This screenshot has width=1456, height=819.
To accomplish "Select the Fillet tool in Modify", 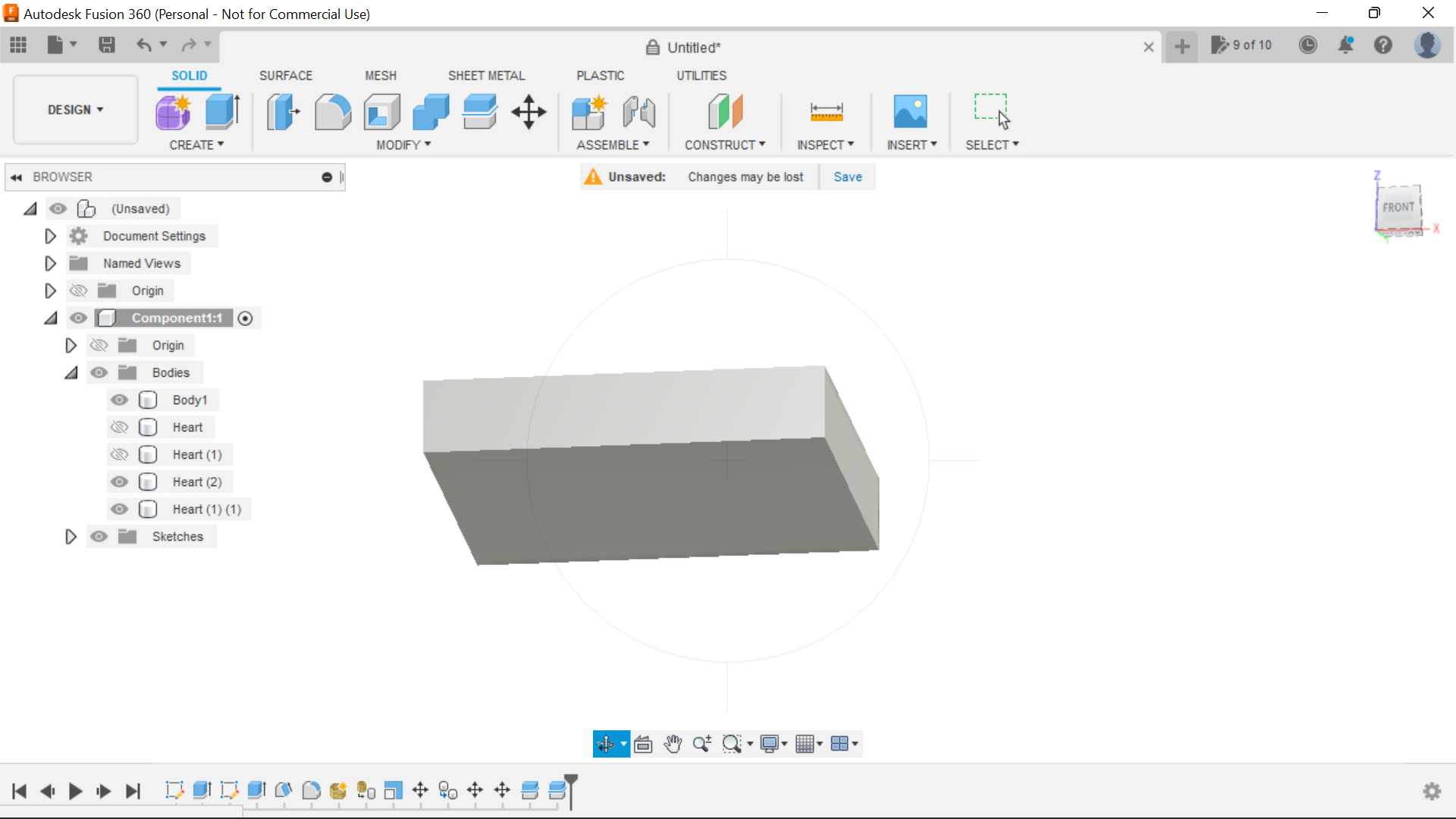I will pyautogui.click(x=333, y=111).
